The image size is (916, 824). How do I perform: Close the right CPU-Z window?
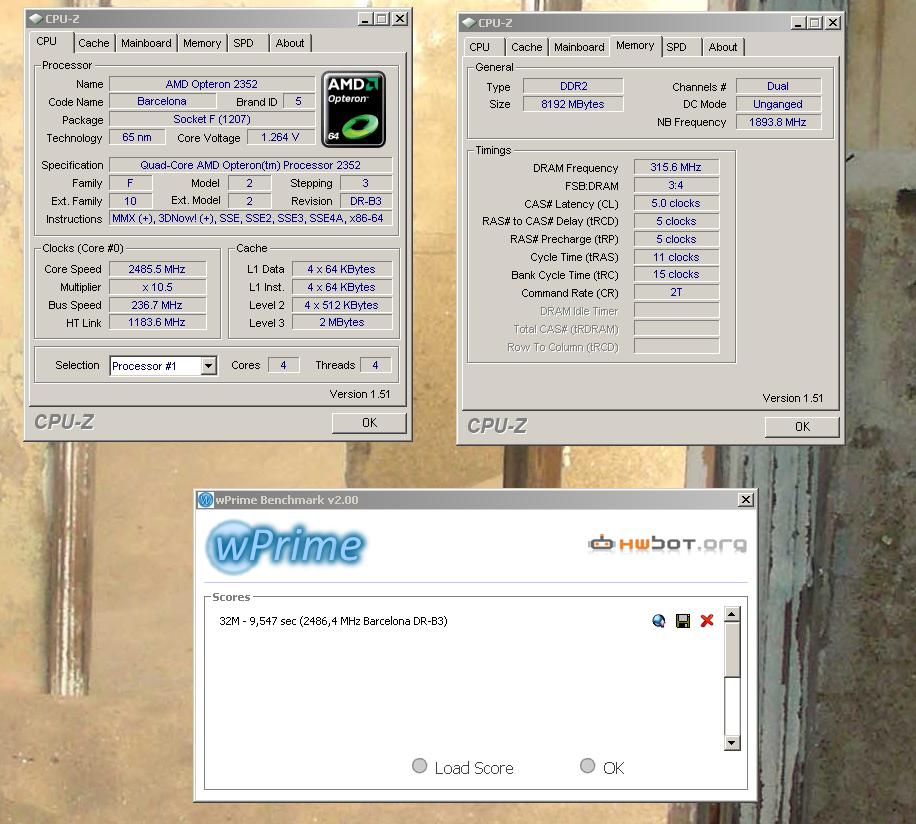coord(833,23)
